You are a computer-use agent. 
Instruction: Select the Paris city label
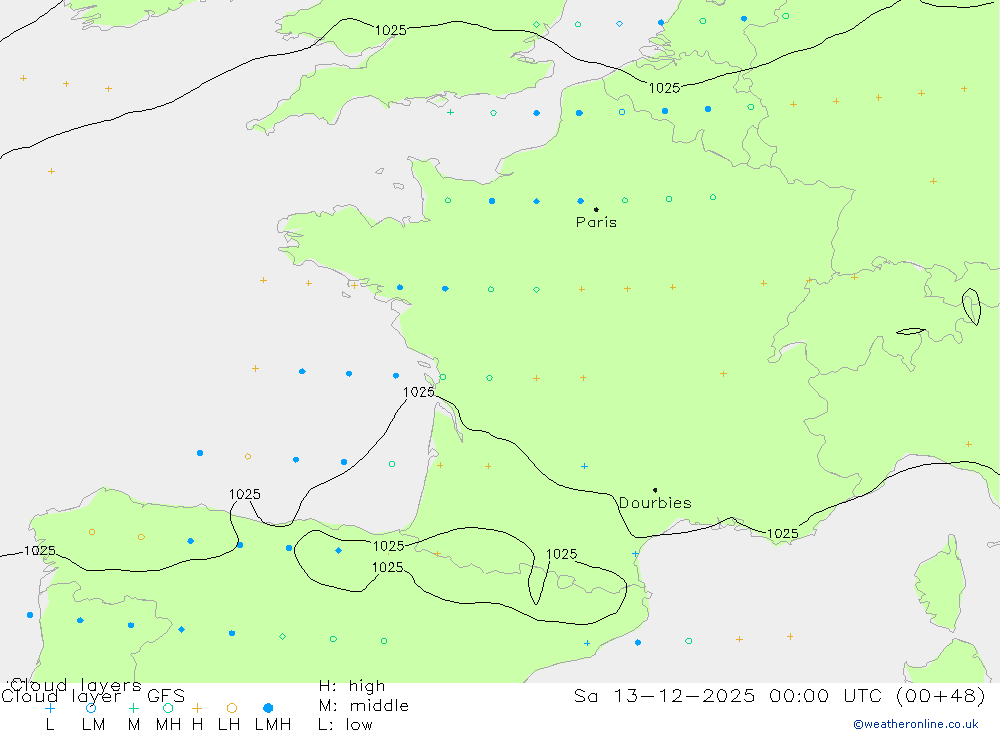click(596, 222)
